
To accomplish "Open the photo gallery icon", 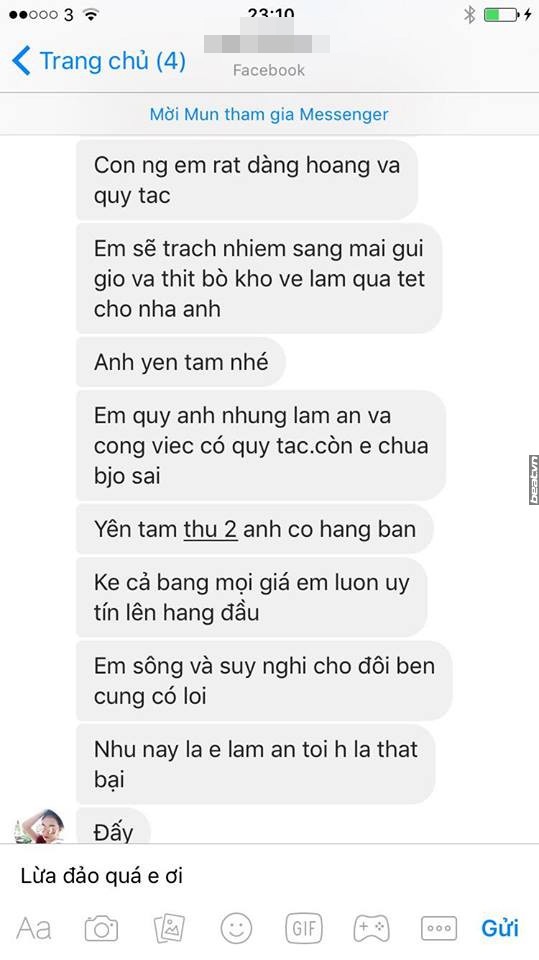I will [169, 929].
